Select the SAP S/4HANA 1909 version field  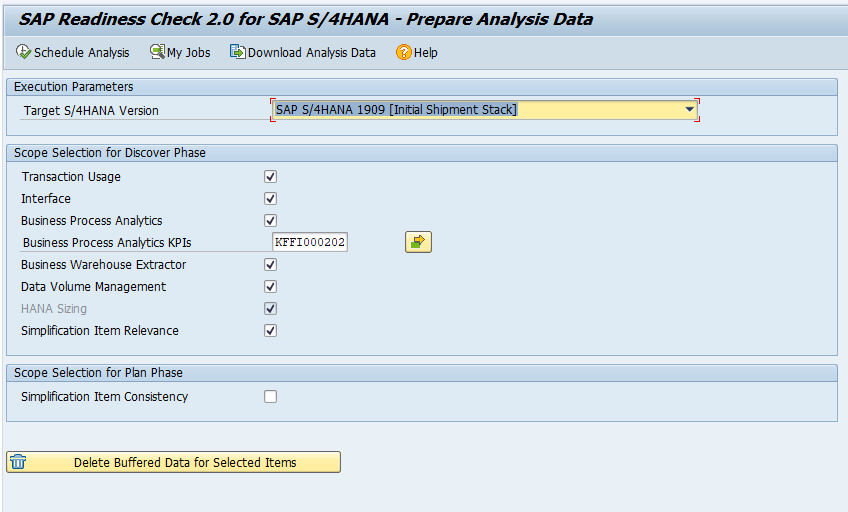pyautogui.click(x=485, y=110)
